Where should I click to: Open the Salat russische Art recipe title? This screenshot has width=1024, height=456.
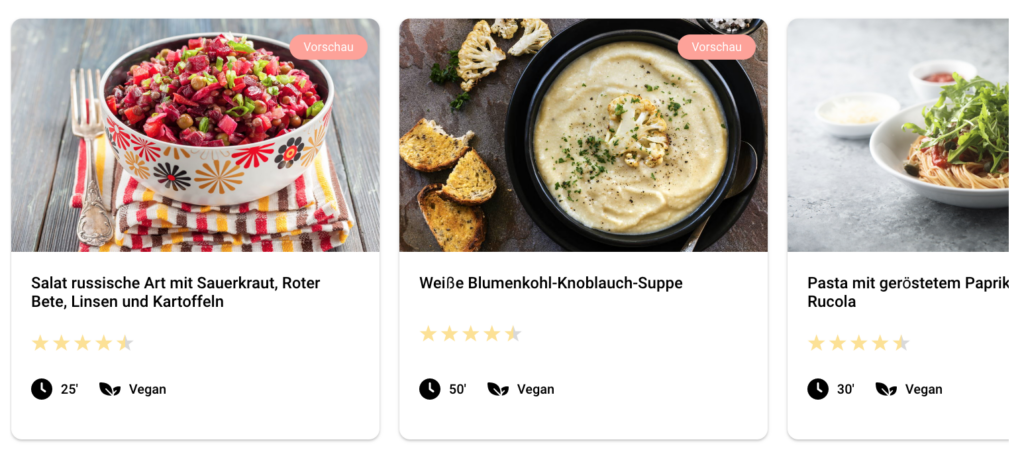click(x=176, y=292)
